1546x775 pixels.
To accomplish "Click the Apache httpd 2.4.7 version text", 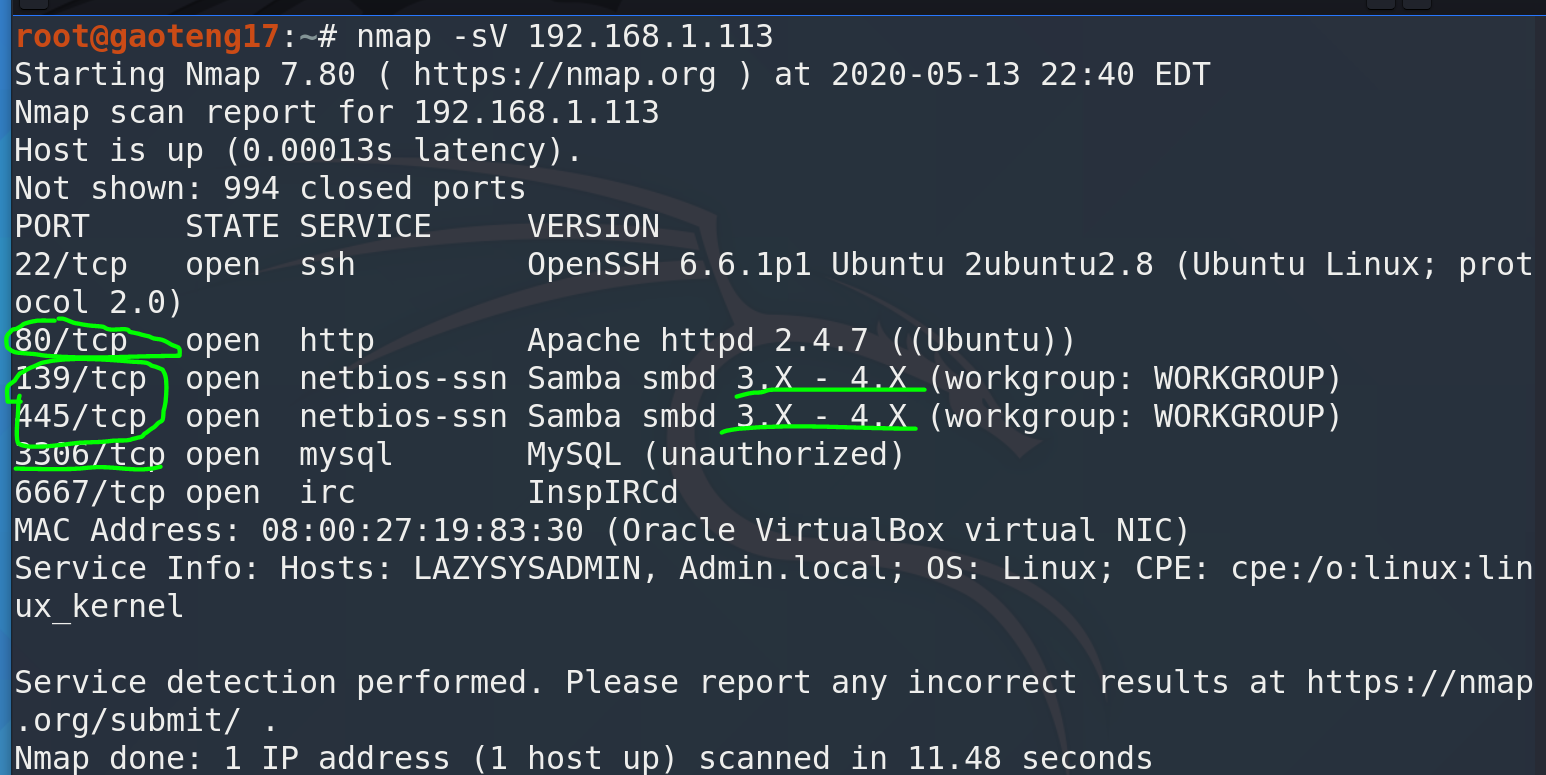I will click(697, 341).
